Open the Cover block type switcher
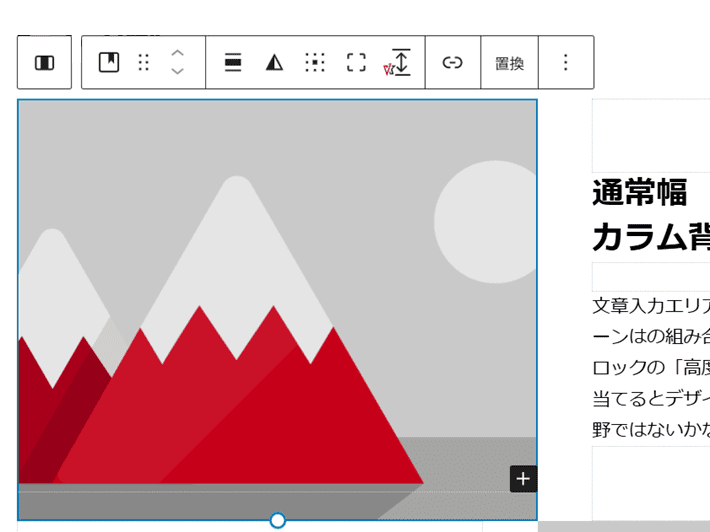 tap(109, 62)
